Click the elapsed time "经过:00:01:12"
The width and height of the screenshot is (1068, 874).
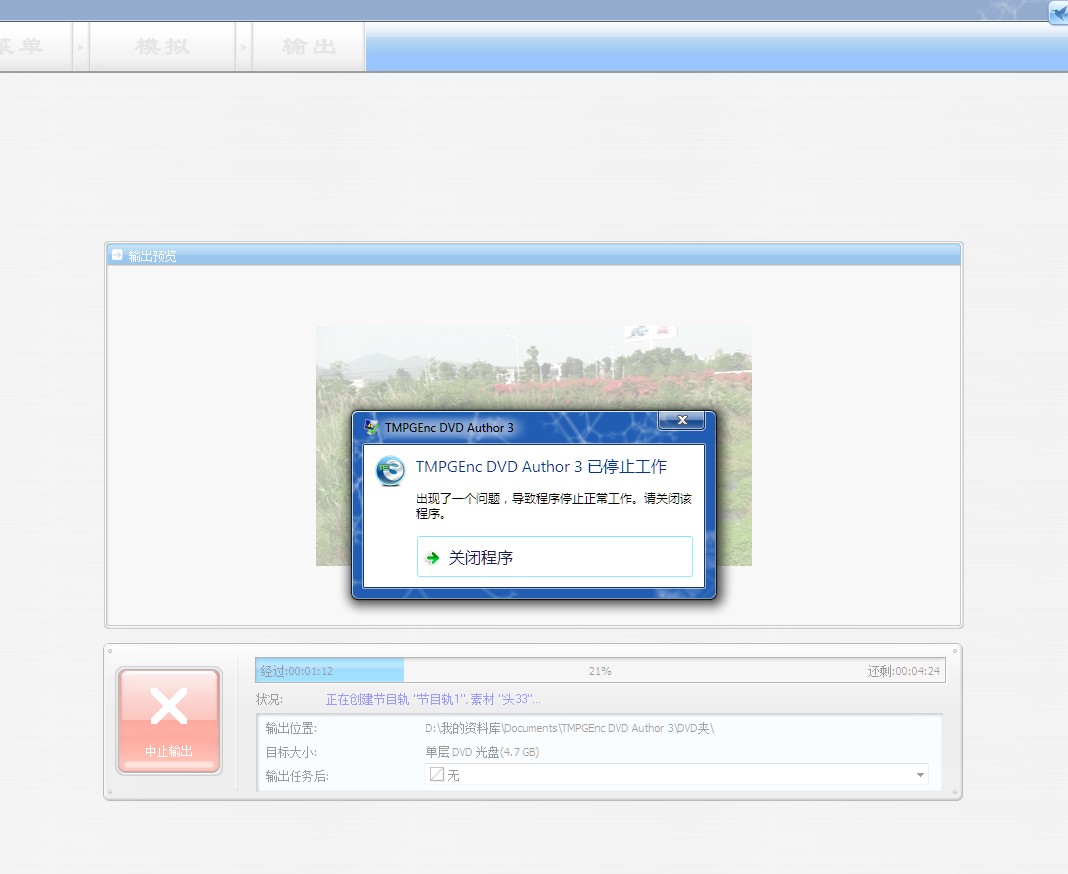pos(297,671)
